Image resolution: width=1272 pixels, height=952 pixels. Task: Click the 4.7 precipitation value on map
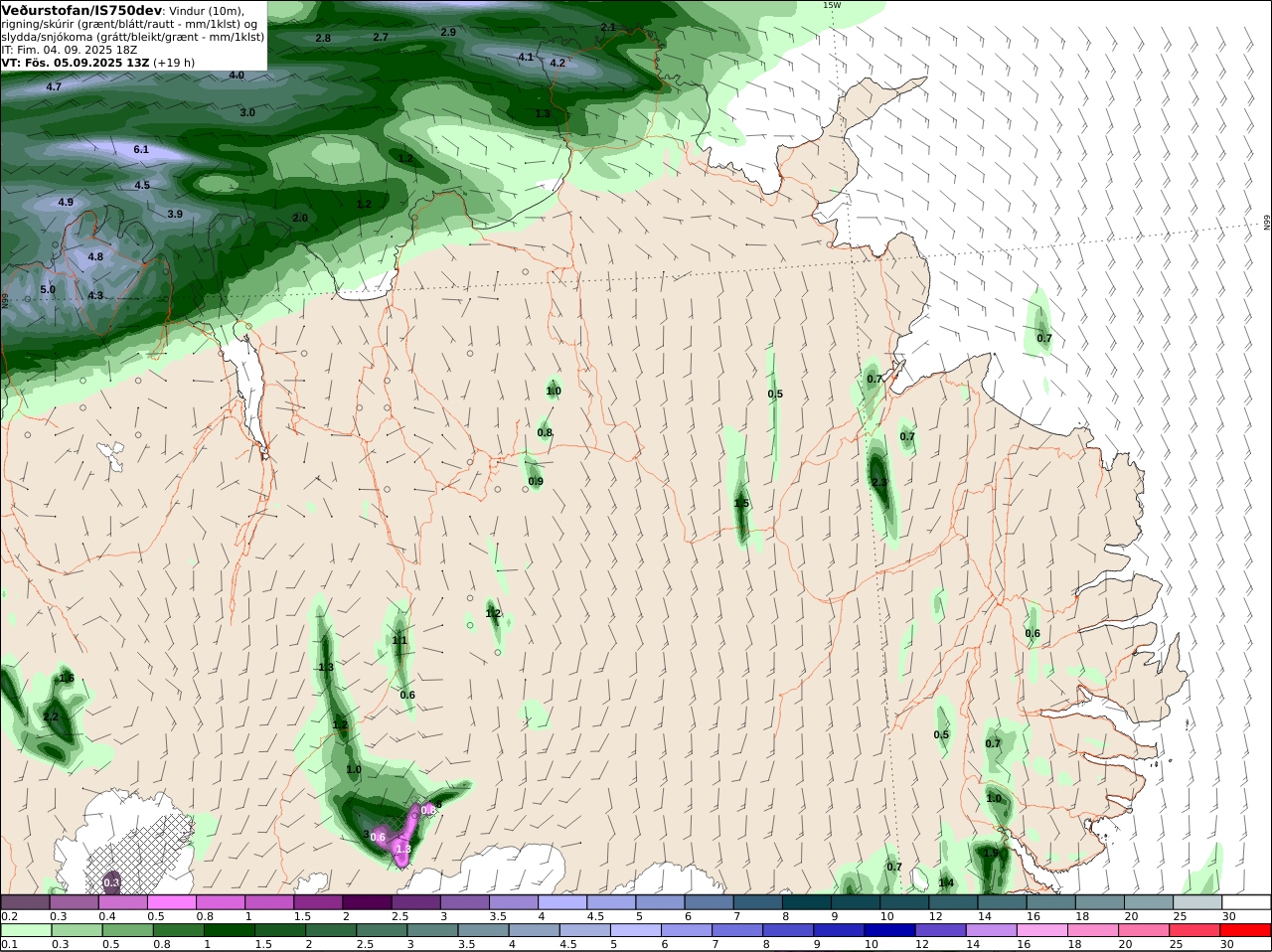coord(54,86)
